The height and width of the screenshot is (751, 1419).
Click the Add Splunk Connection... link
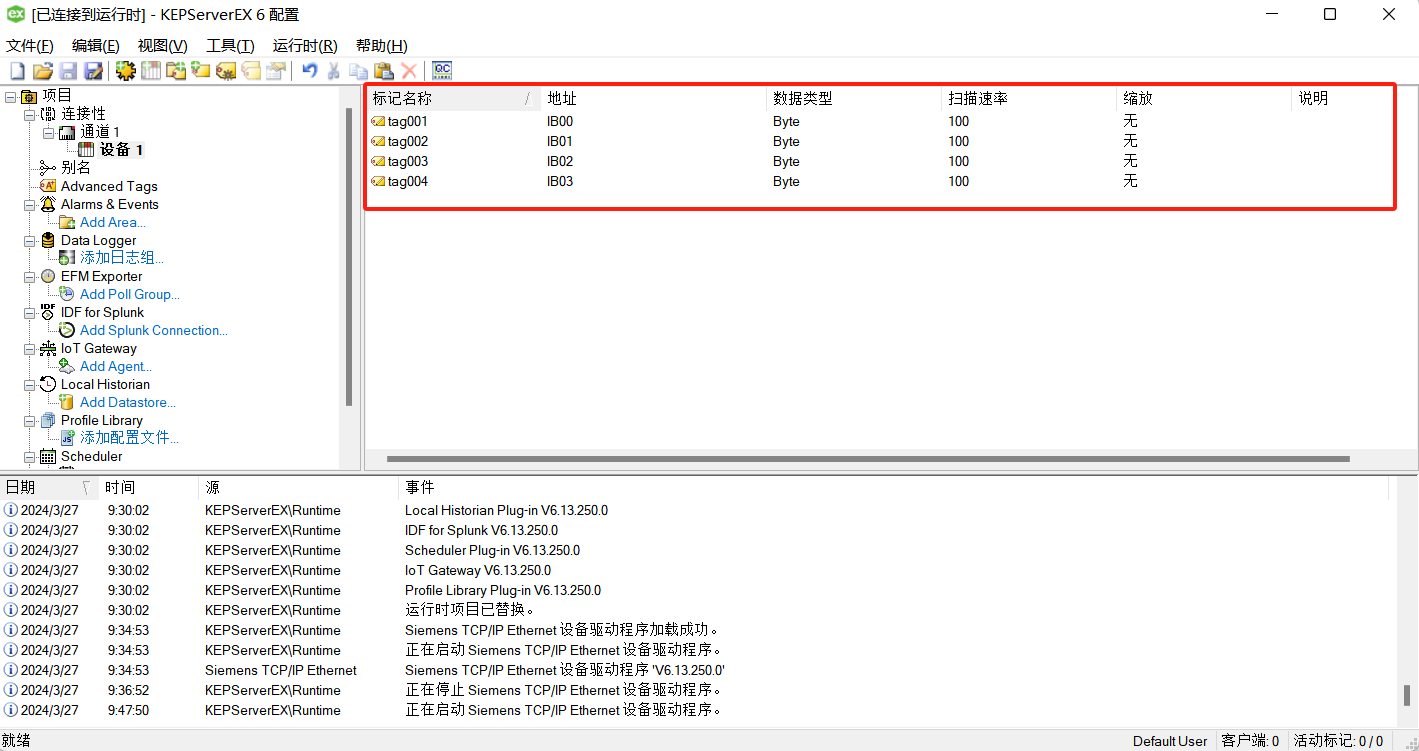pyautogui.click(x=154, y=330)
